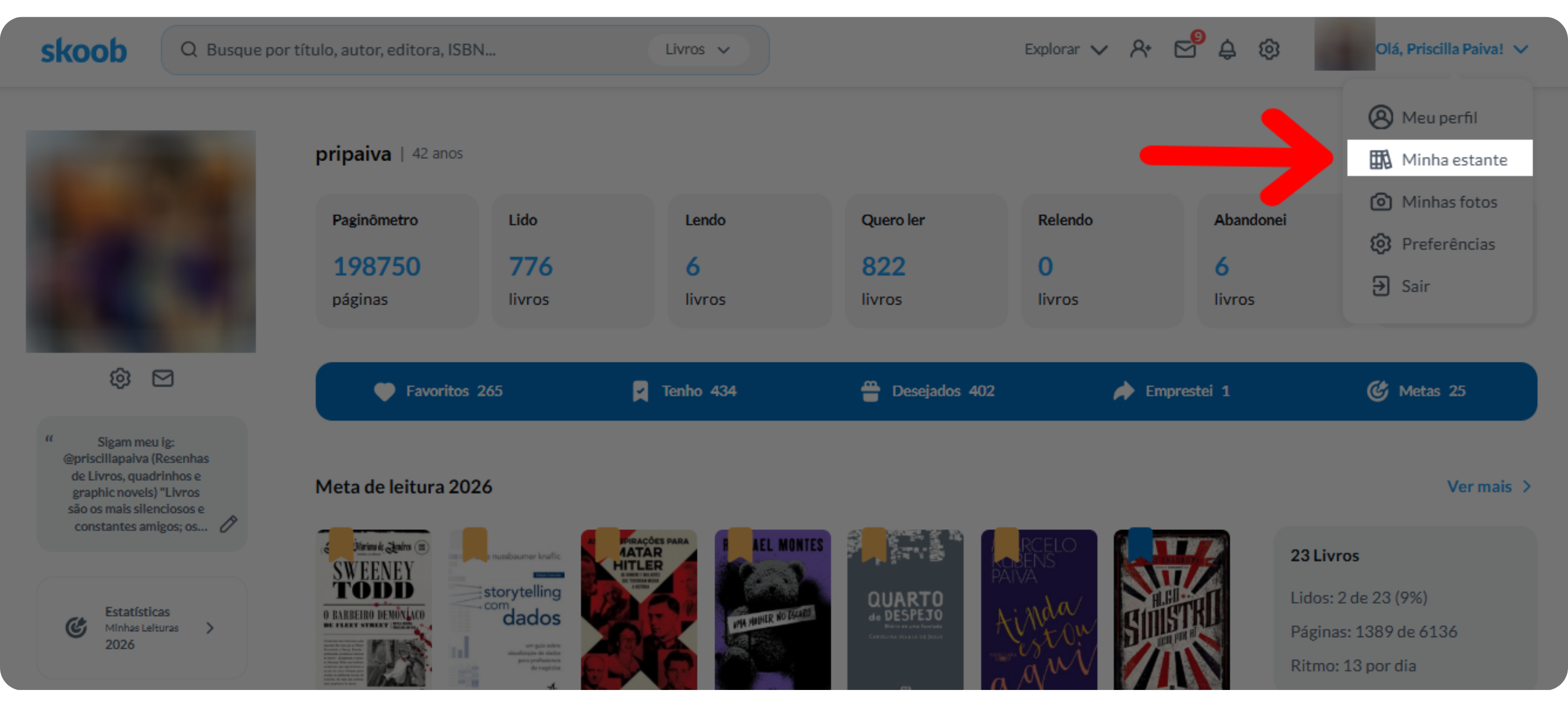Open the Ainda estou aqui book cover
The height and width of the screenshot is (711, 1568).
(1038, 610)
